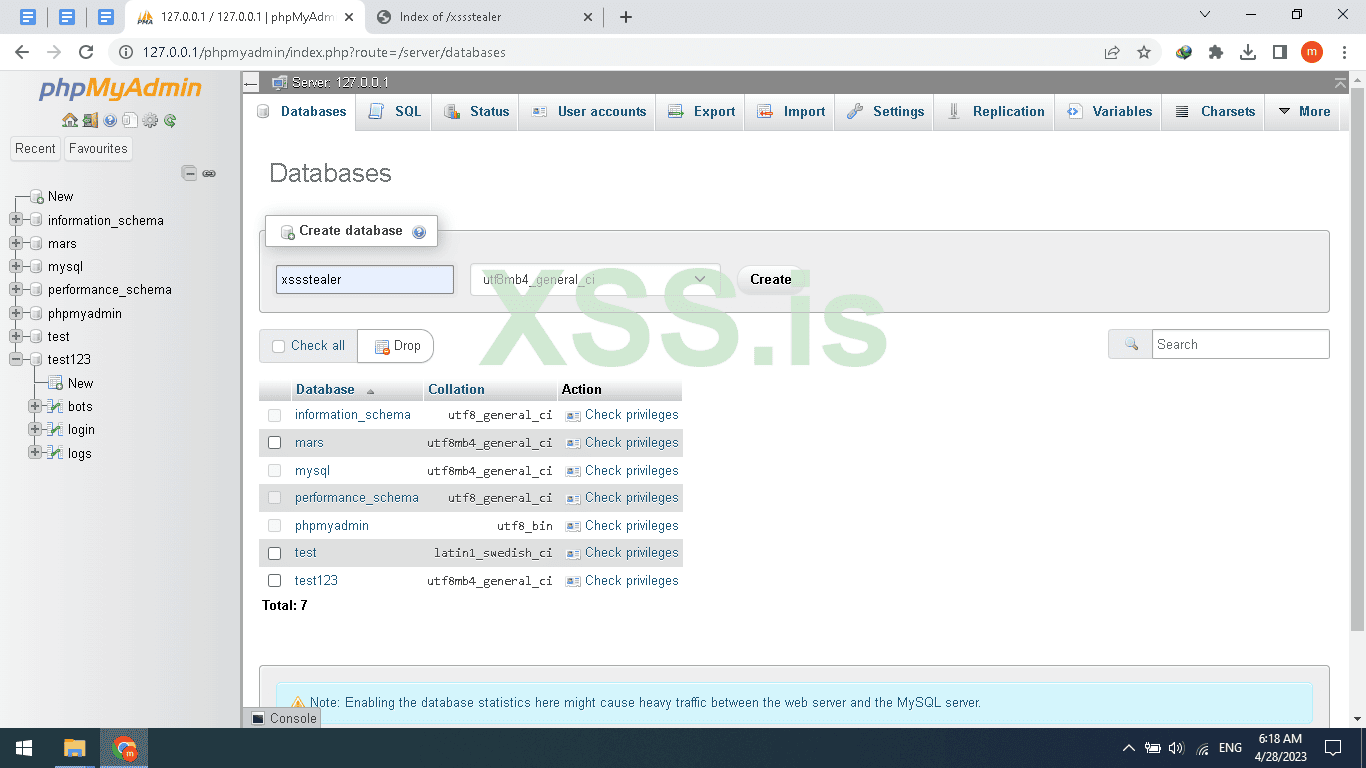This screenshot has height=768, width=1366.
Task: Switch to Index of /xssstealer browser tab
Action: pos(483,17)
